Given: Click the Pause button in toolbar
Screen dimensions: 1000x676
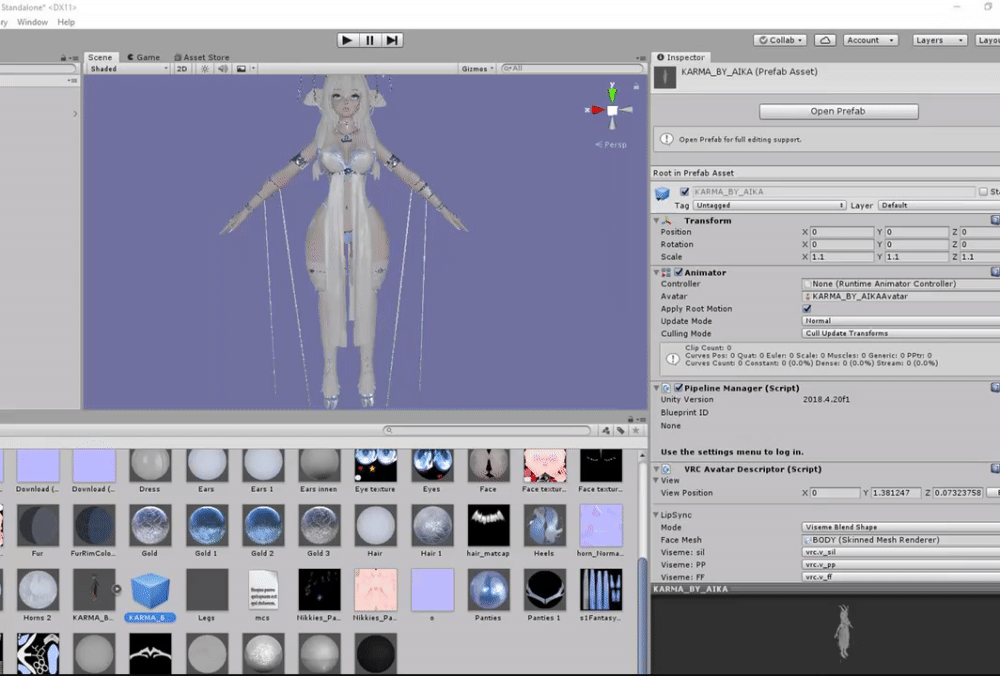Looking at the screenshot, I should click(370, 40).
